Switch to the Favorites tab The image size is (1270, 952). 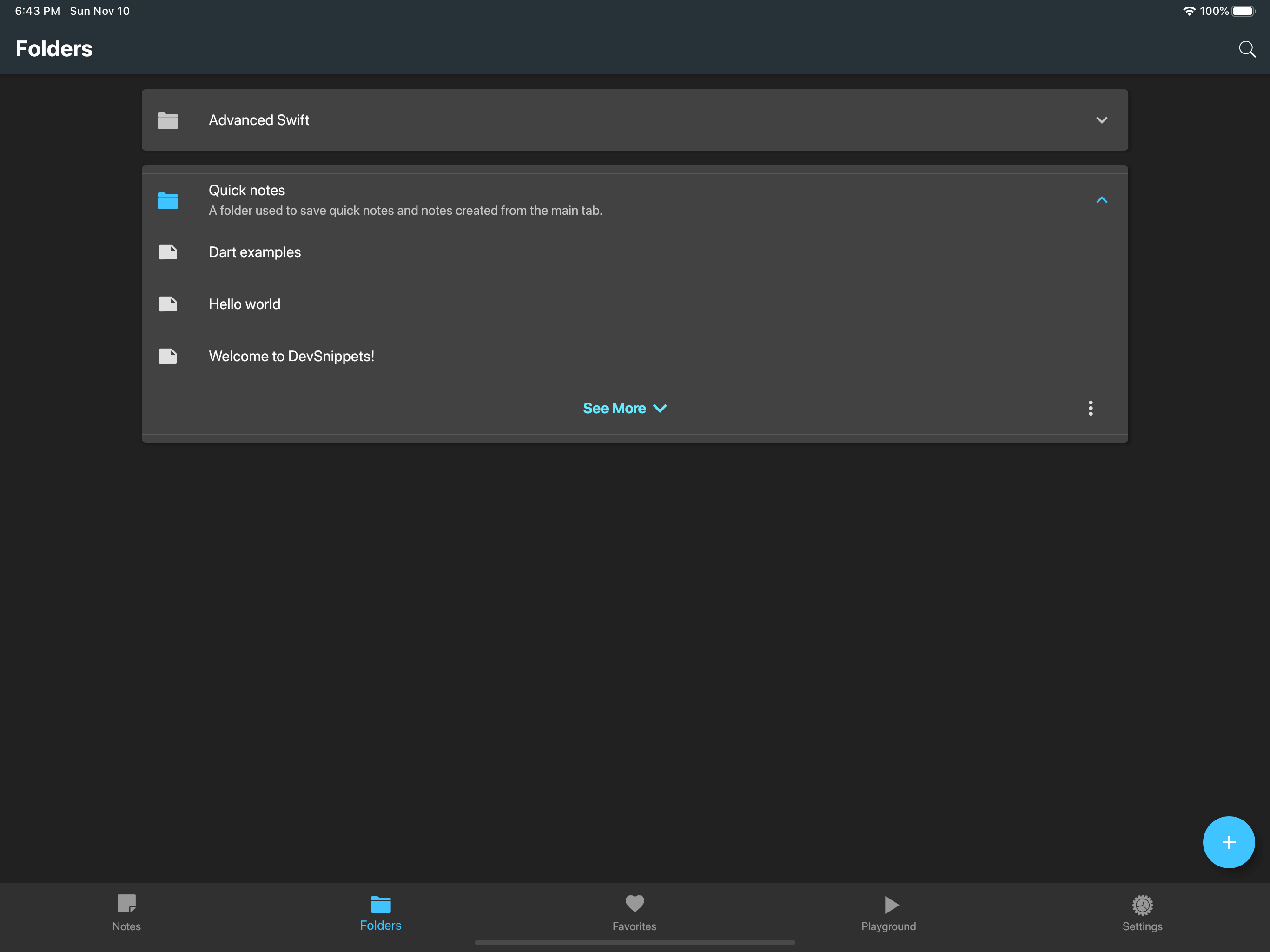click(x=635, y=912)
